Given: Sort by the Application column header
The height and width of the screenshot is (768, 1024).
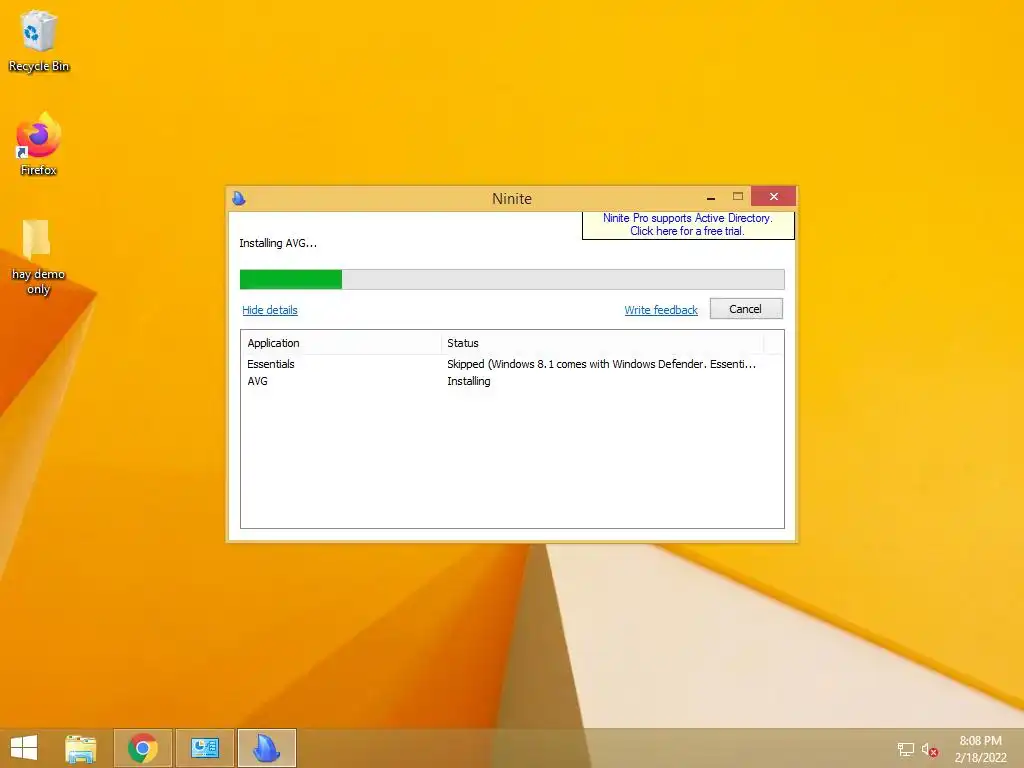Looking at the screenshot, I should 341,343.
